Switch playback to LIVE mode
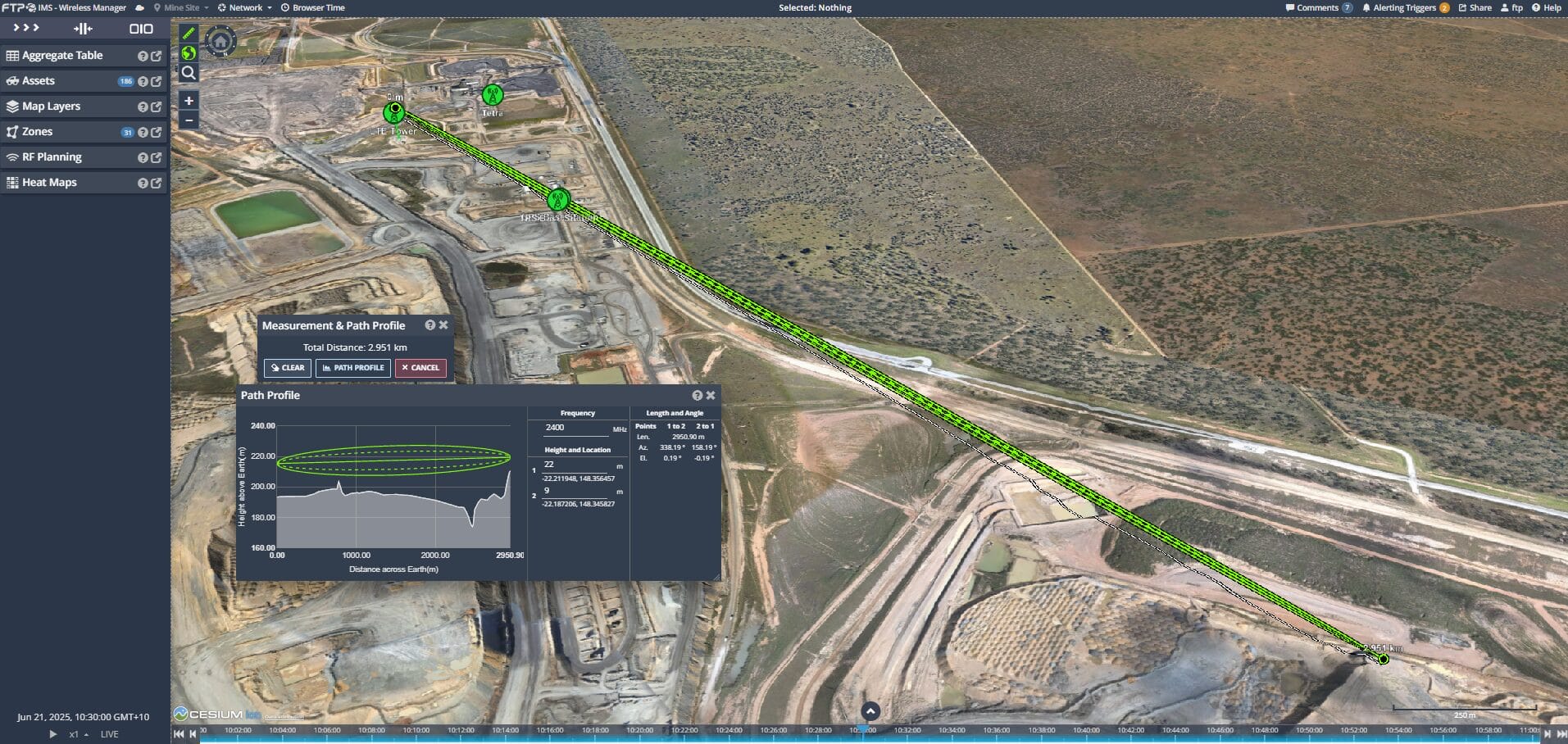The width and height of the screenshot is (1568, 744). pyautogui.click(x=108, y=734)
